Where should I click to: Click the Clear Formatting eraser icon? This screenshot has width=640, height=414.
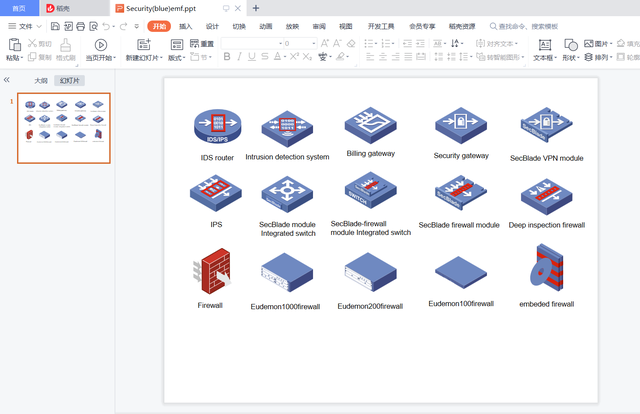tap(351, 43)
